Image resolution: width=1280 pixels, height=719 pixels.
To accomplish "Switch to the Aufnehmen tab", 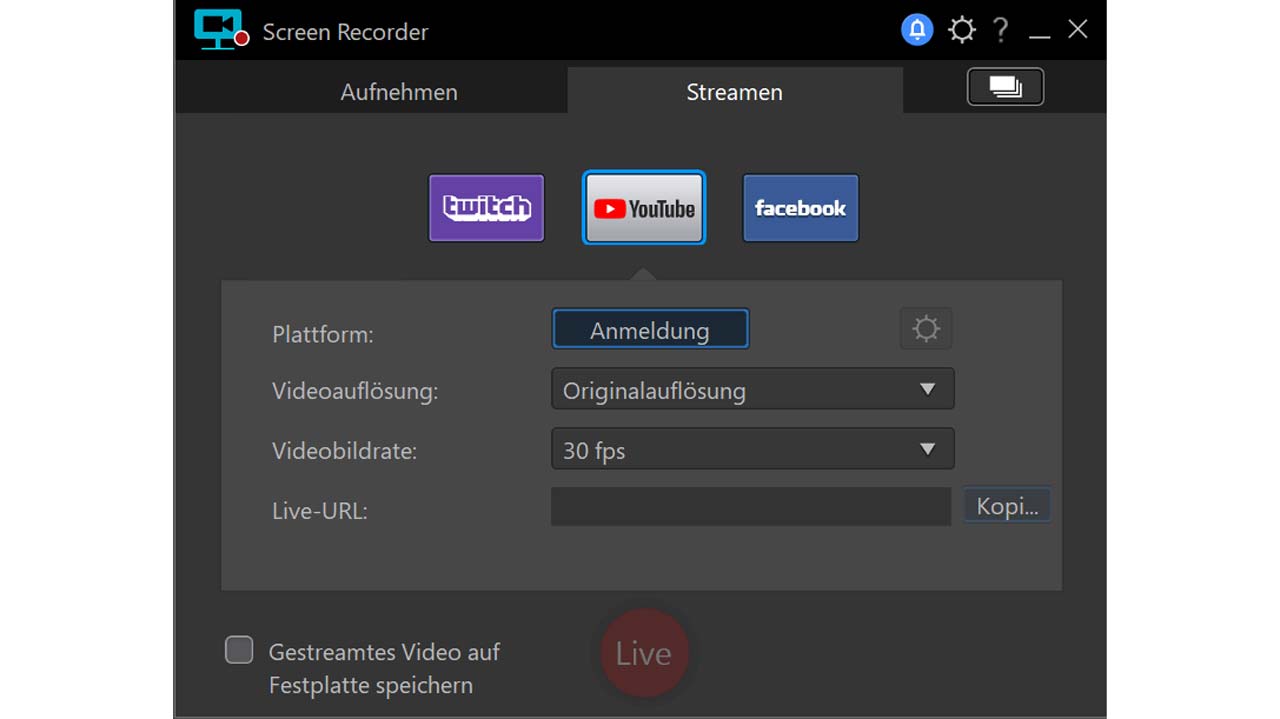I will tap(398, 91).
